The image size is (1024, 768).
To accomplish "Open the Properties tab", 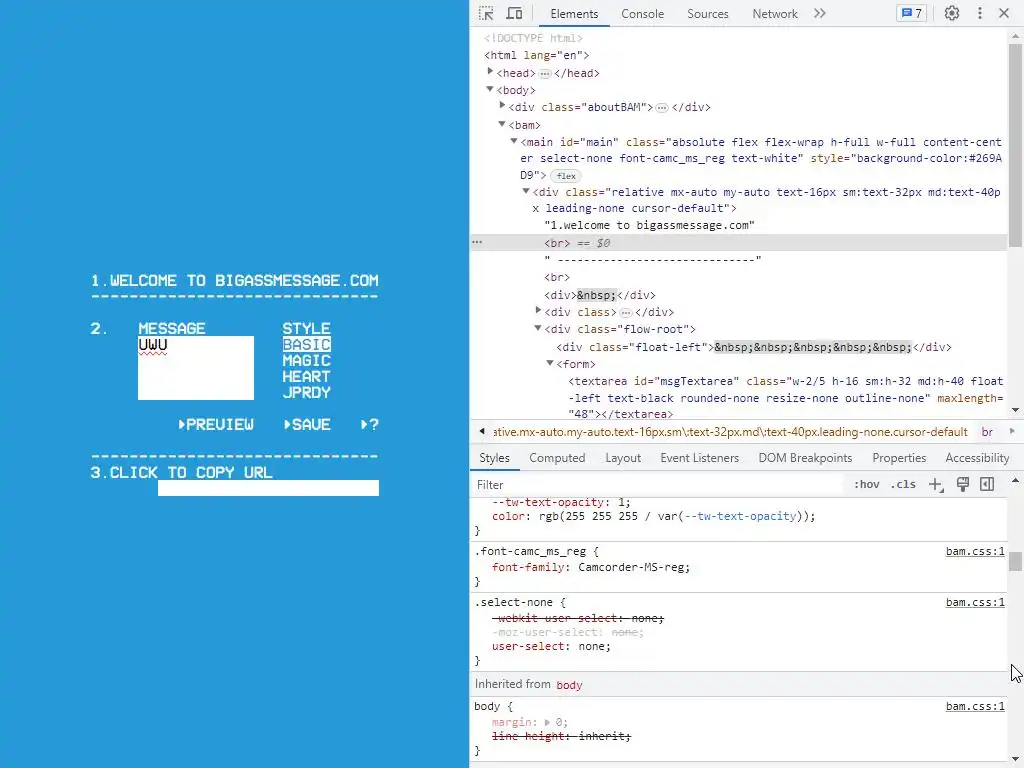I will (899, 458).
